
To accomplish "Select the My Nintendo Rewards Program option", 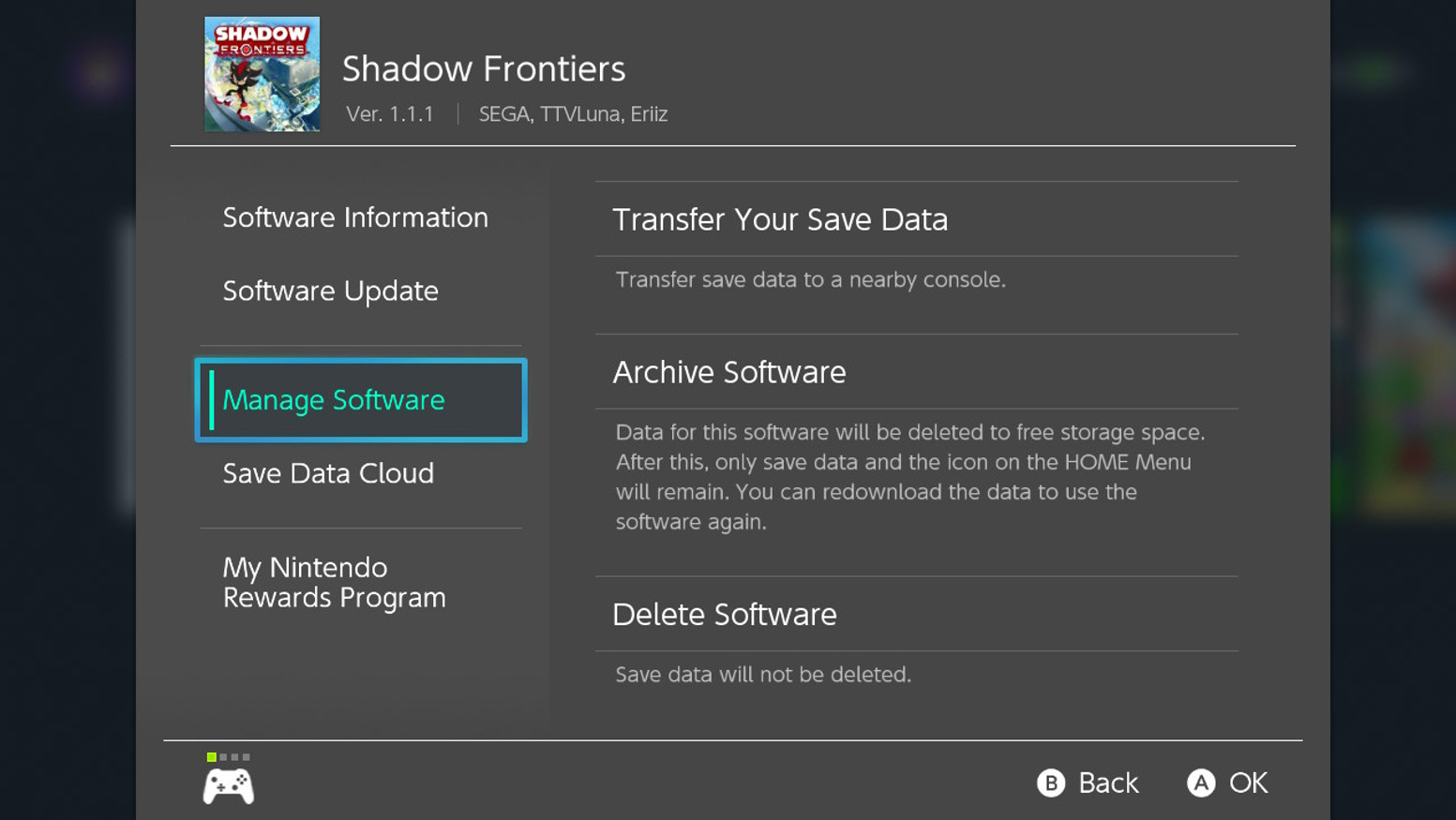I will [334, 581].
